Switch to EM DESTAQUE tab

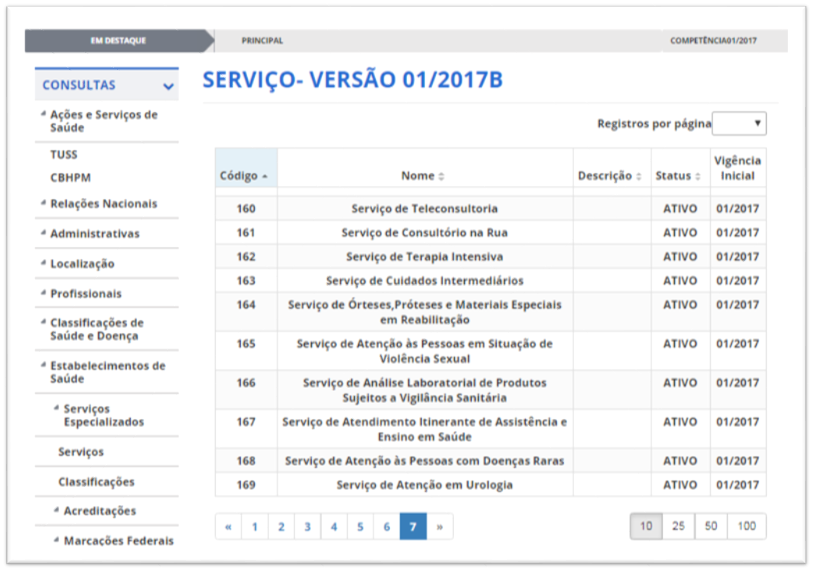coord(118,41)
